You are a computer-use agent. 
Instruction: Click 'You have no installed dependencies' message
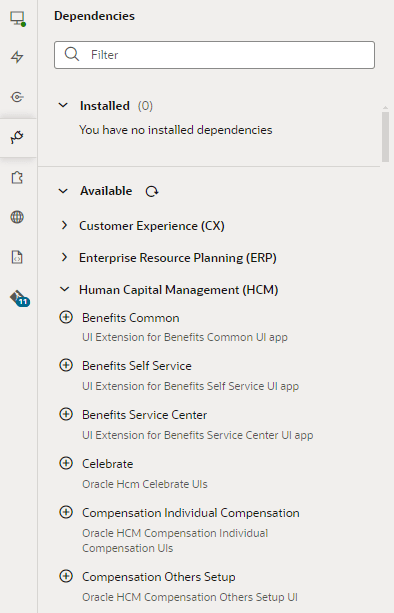[176, 130]
